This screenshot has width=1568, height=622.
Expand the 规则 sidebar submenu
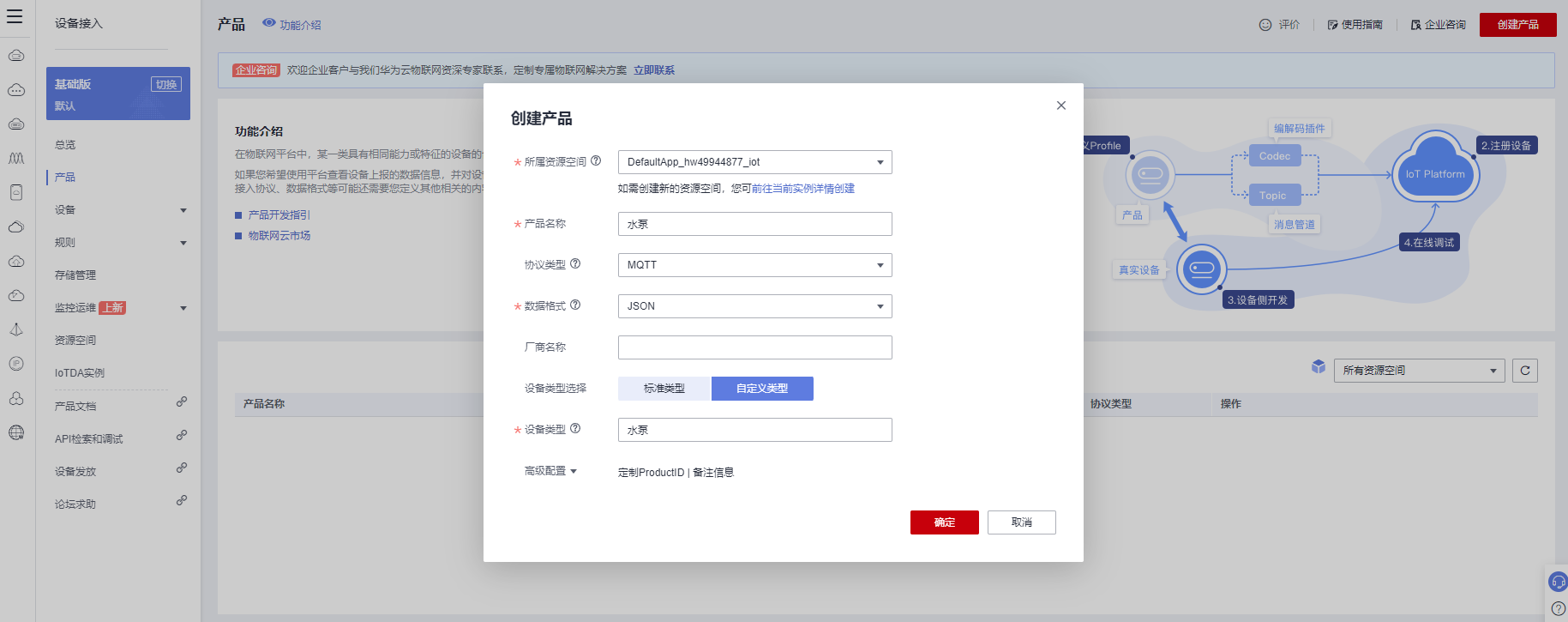[183, 243]
